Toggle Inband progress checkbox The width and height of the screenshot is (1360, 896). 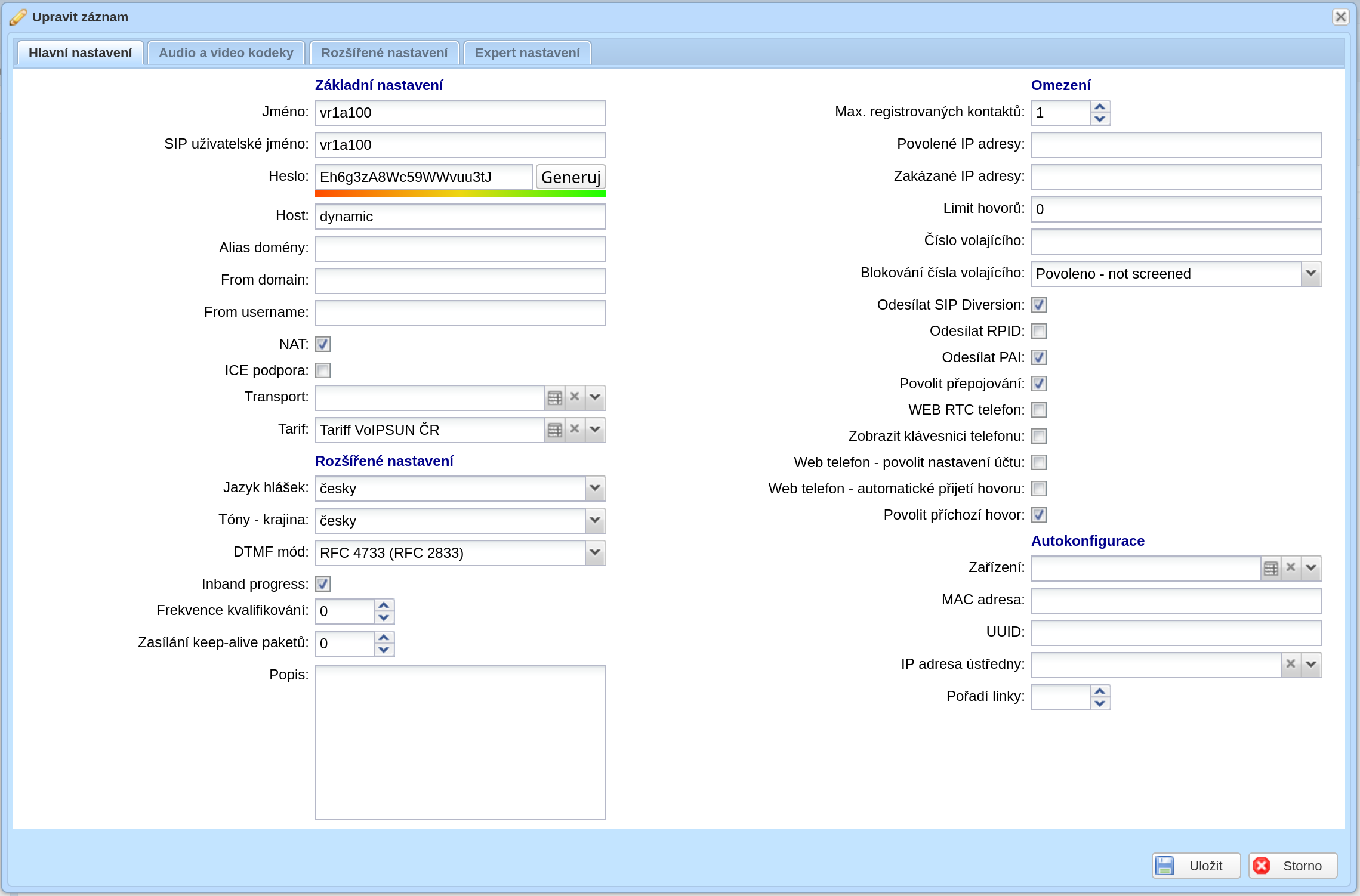click(x=323, y=584)
